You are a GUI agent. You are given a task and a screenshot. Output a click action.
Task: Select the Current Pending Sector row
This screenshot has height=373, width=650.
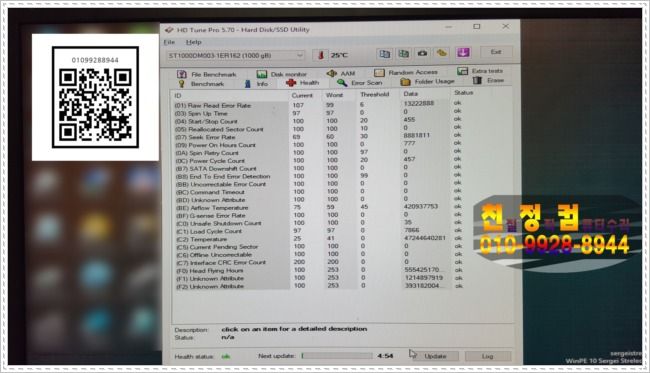(318, 247)
